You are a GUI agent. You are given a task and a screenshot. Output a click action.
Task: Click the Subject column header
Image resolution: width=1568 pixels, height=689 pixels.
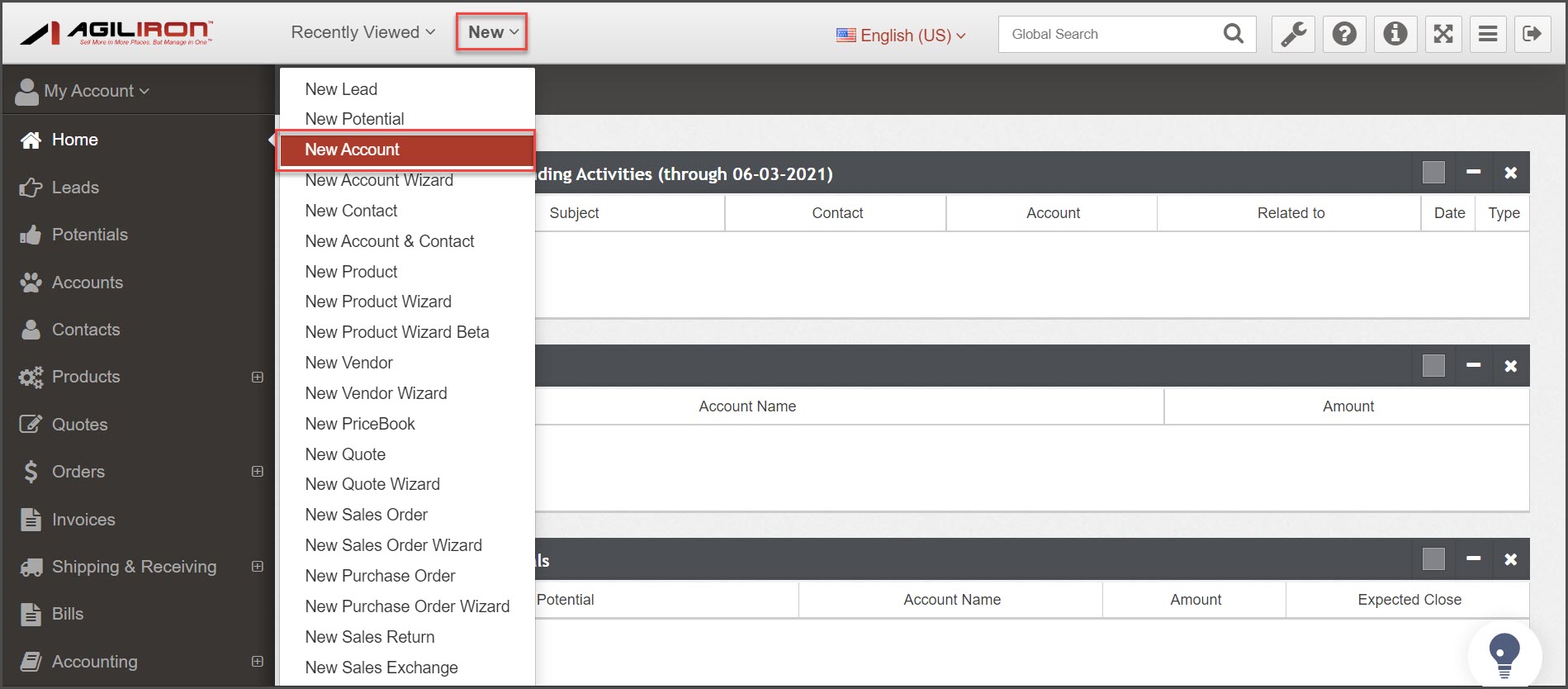(574, 213)
